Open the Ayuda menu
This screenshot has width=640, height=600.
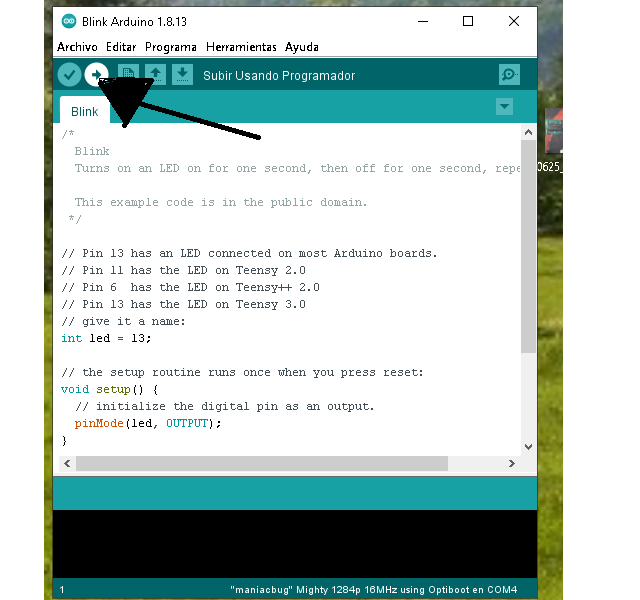(302, 47)
